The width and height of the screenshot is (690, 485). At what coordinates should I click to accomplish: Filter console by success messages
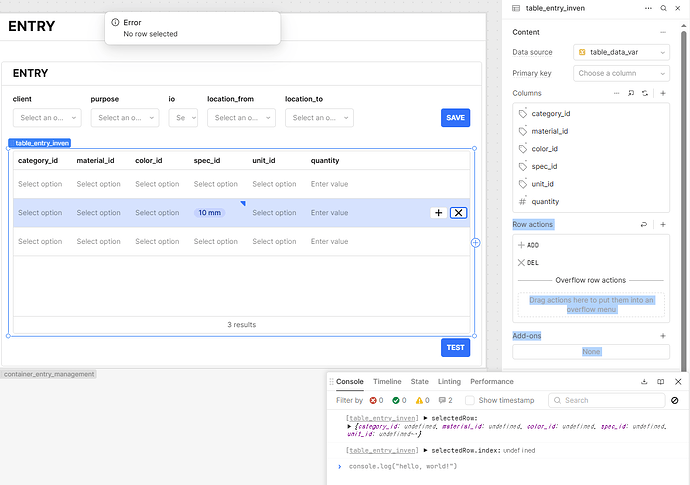[399, 400]
